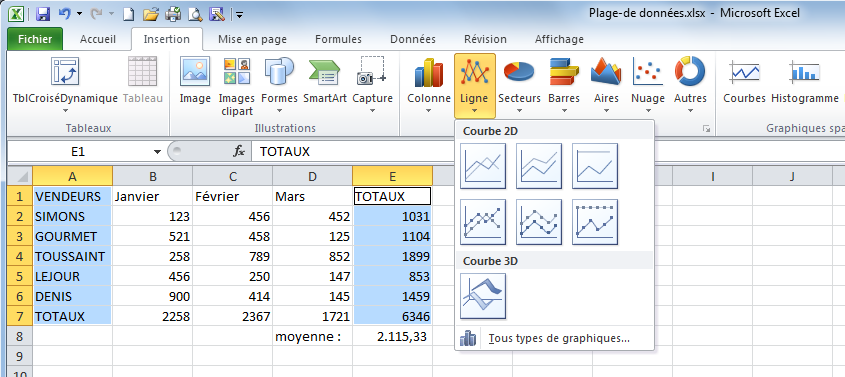This screenshot has width=845, height=377.
Task: Click the fx insert function button
Action: 239,152
